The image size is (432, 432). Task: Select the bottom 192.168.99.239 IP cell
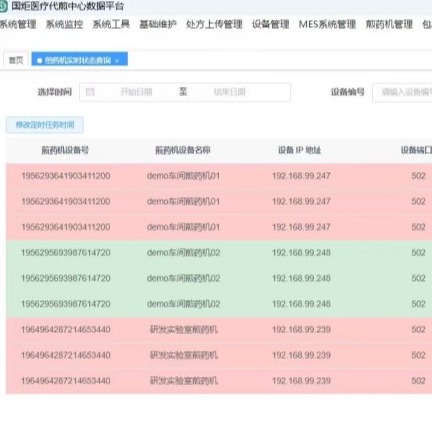pos(301,381)
